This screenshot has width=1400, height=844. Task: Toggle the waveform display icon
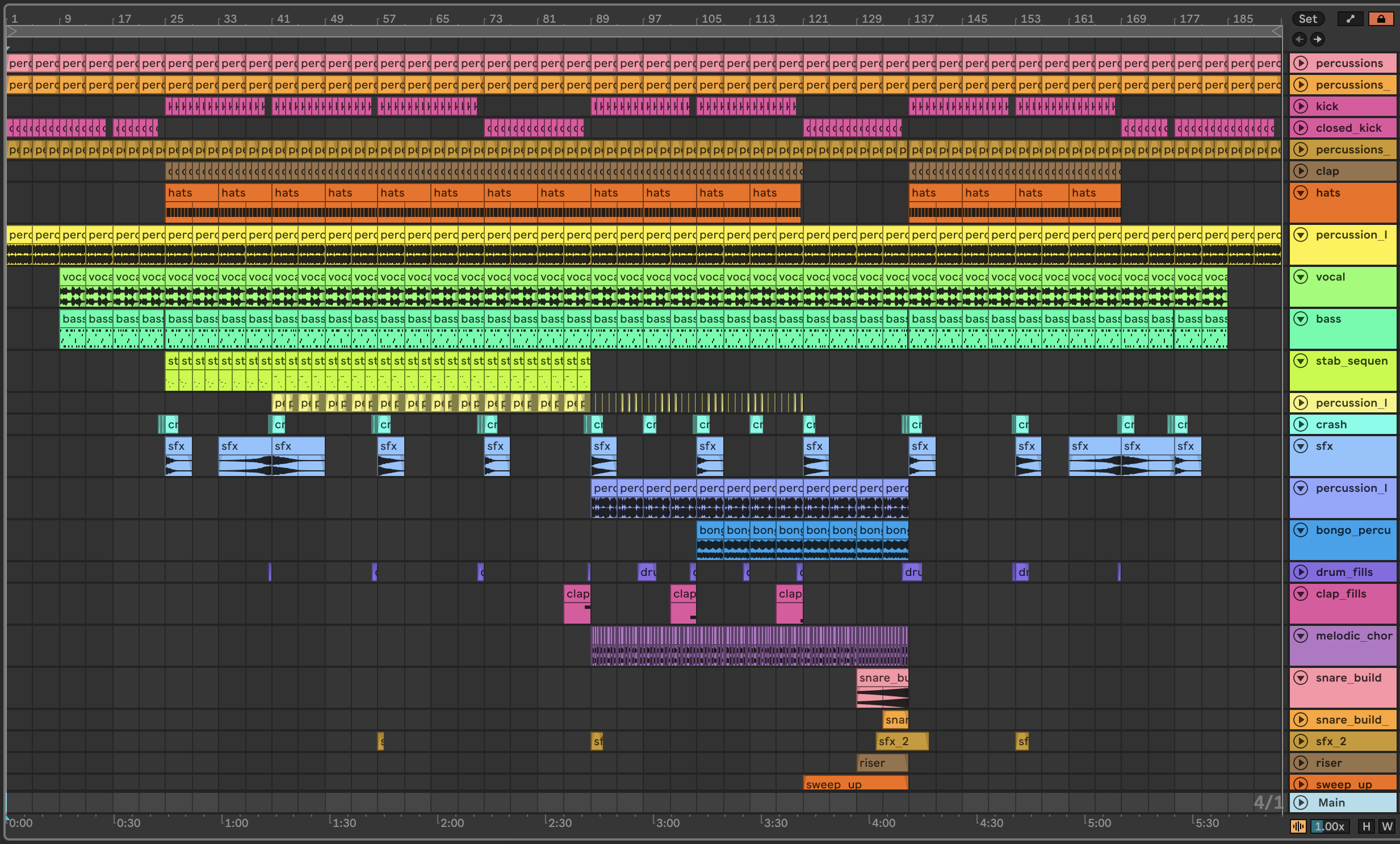[1298, 826]
